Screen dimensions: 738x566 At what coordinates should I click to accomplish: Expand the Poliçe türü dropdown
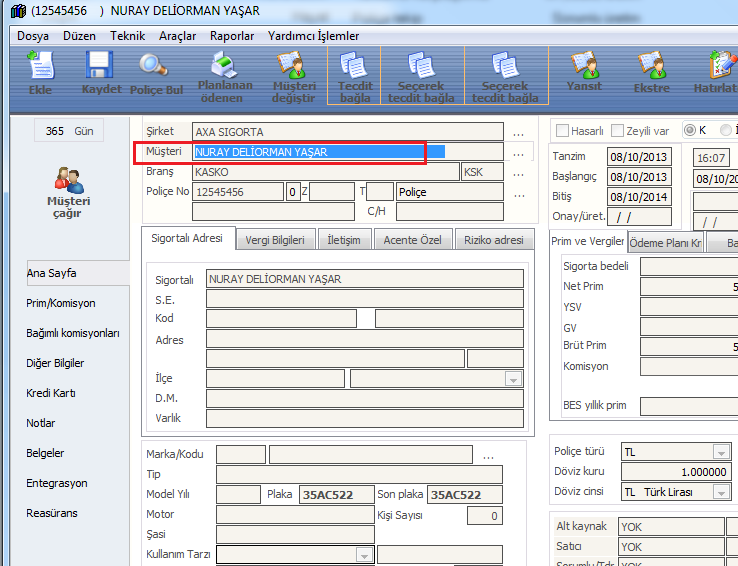[720, 452]
